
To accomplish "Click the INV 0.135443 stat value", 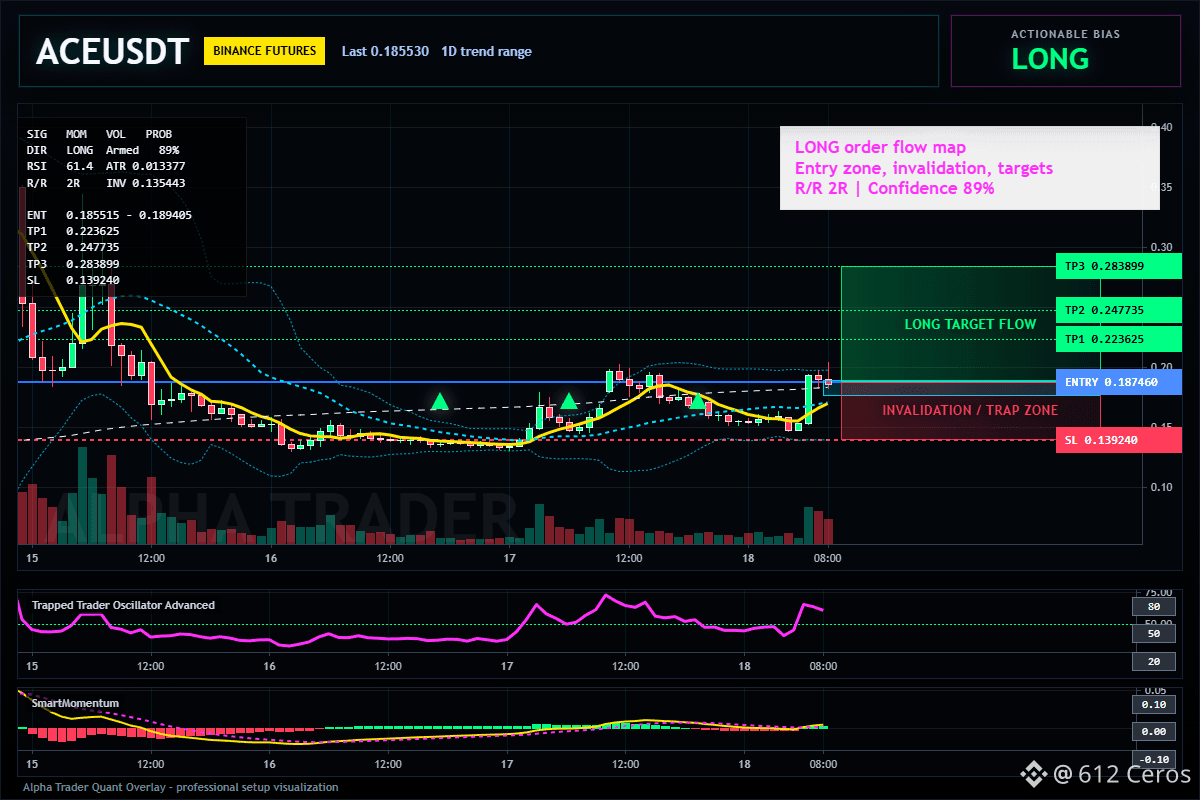I will 145,182.
